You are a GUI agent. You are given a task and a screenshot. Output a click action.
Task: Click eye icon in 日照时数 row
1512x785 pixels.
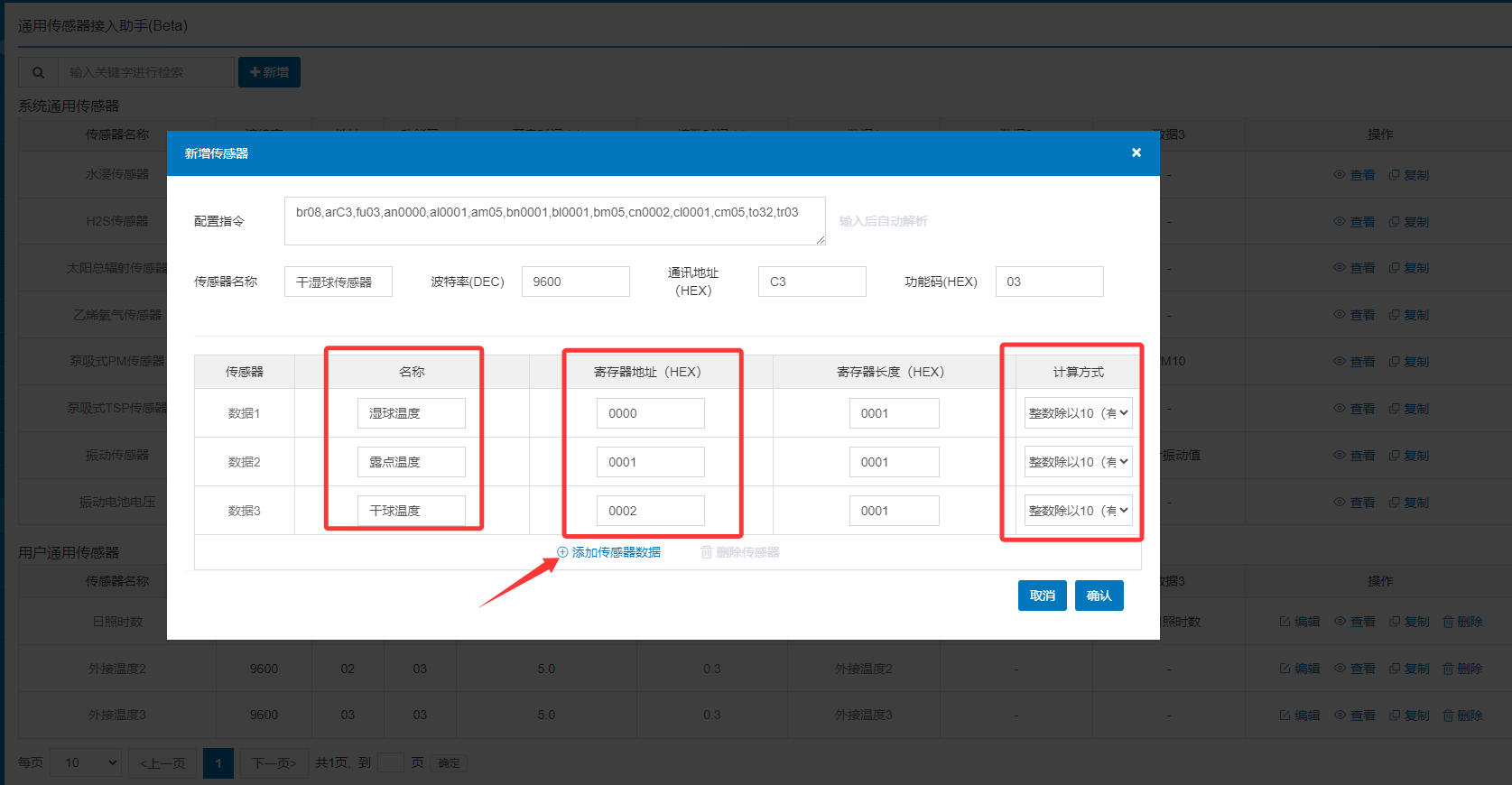tap(1340, 622)
